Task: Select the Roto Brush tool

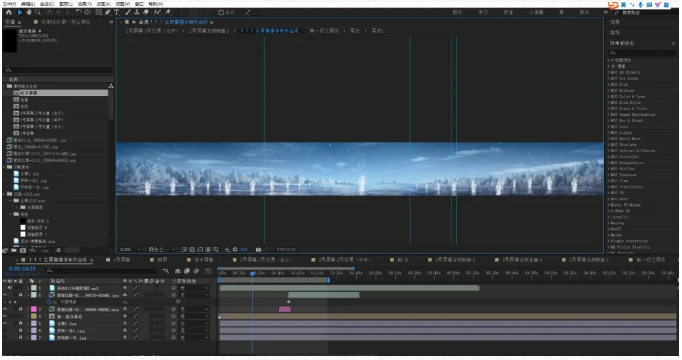Action: tap(157, 12)
